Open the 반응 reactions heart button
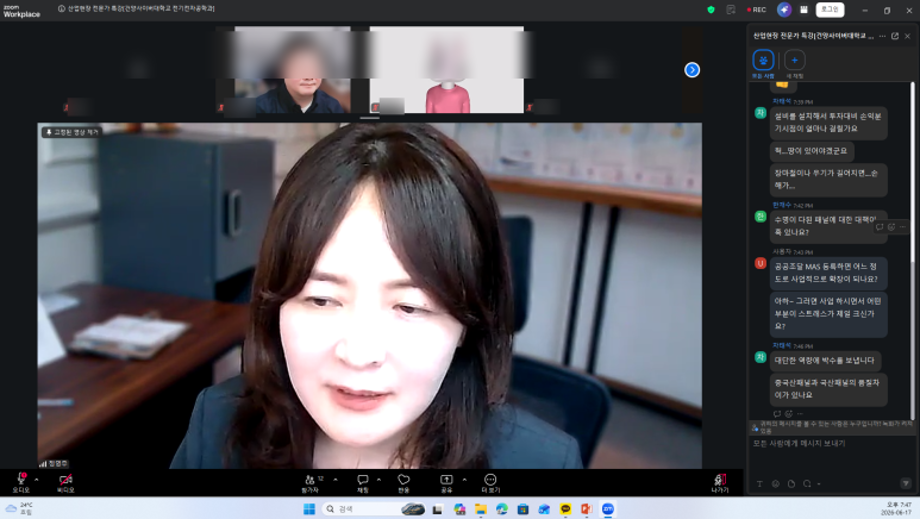This screenshot has width=920, height=519. click(x=404, y=483)
